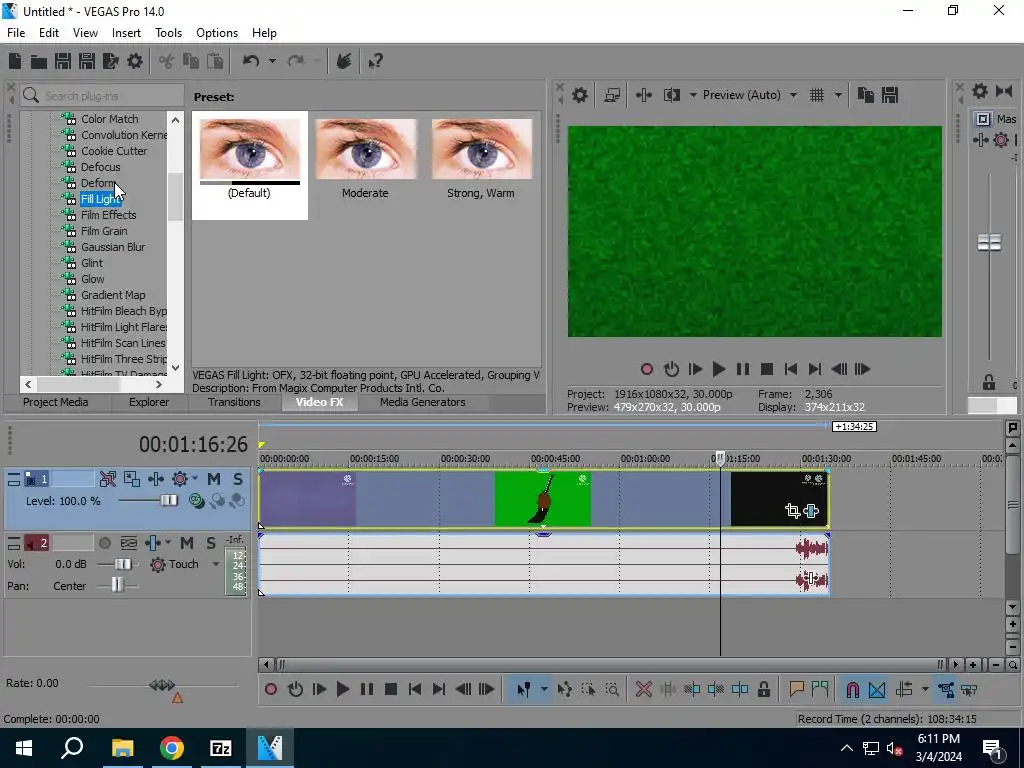Toggle loop playback in the Preview window
The width and height of the screenshot is (1024, 768).
coord(671,369)
